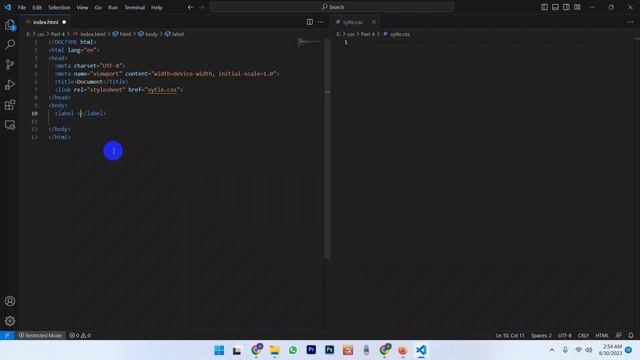The image size is (640, 360).
Task: Toggle the secondary side bar layout icon
Action: [x=566, y=7]
